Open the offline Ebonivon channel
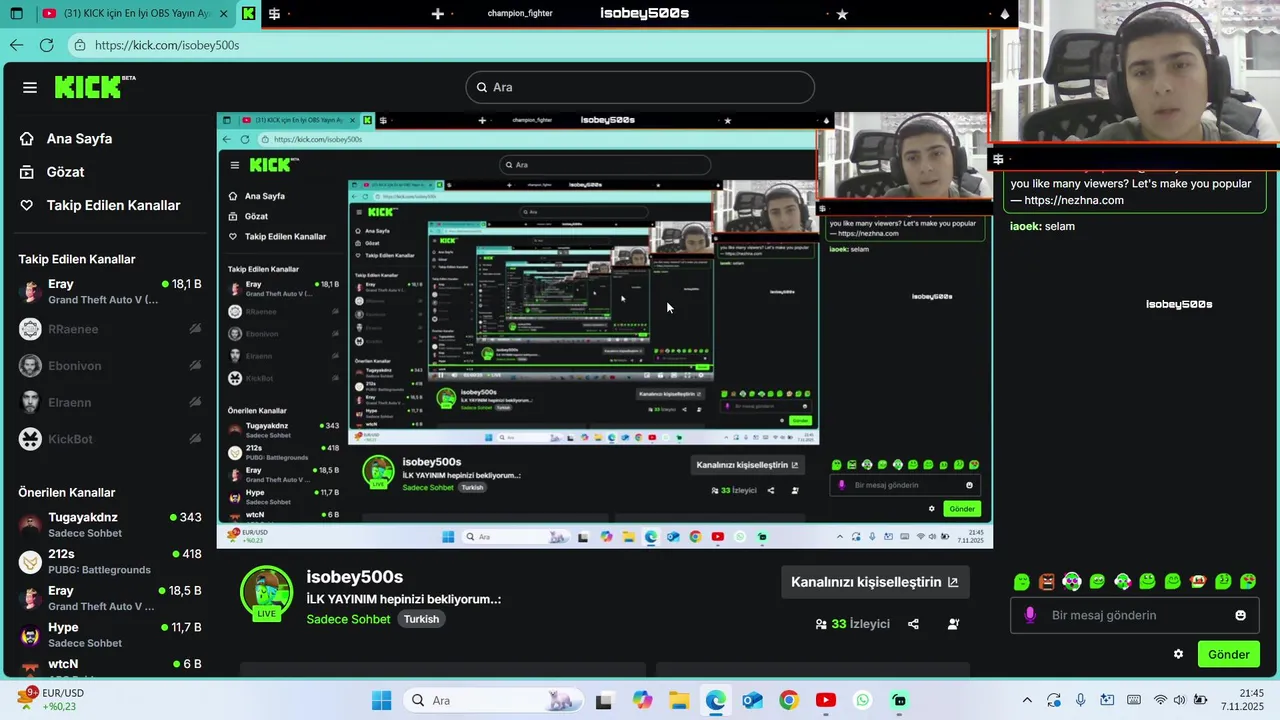The image size is (1280, 720). click(110, 366)
